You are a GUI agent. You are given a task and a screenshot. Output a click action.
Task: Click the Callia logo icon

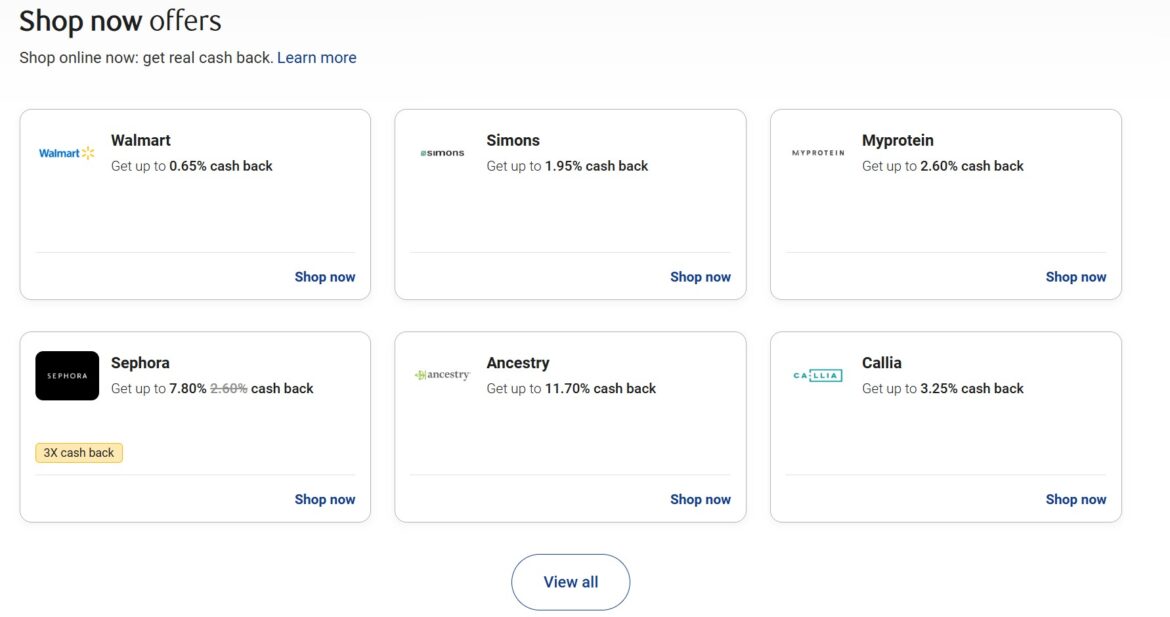tap(818, 376)
